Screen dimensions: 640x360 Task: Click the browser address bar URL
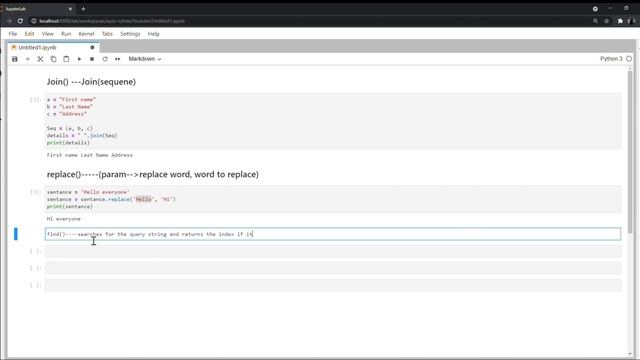(112, 21)
